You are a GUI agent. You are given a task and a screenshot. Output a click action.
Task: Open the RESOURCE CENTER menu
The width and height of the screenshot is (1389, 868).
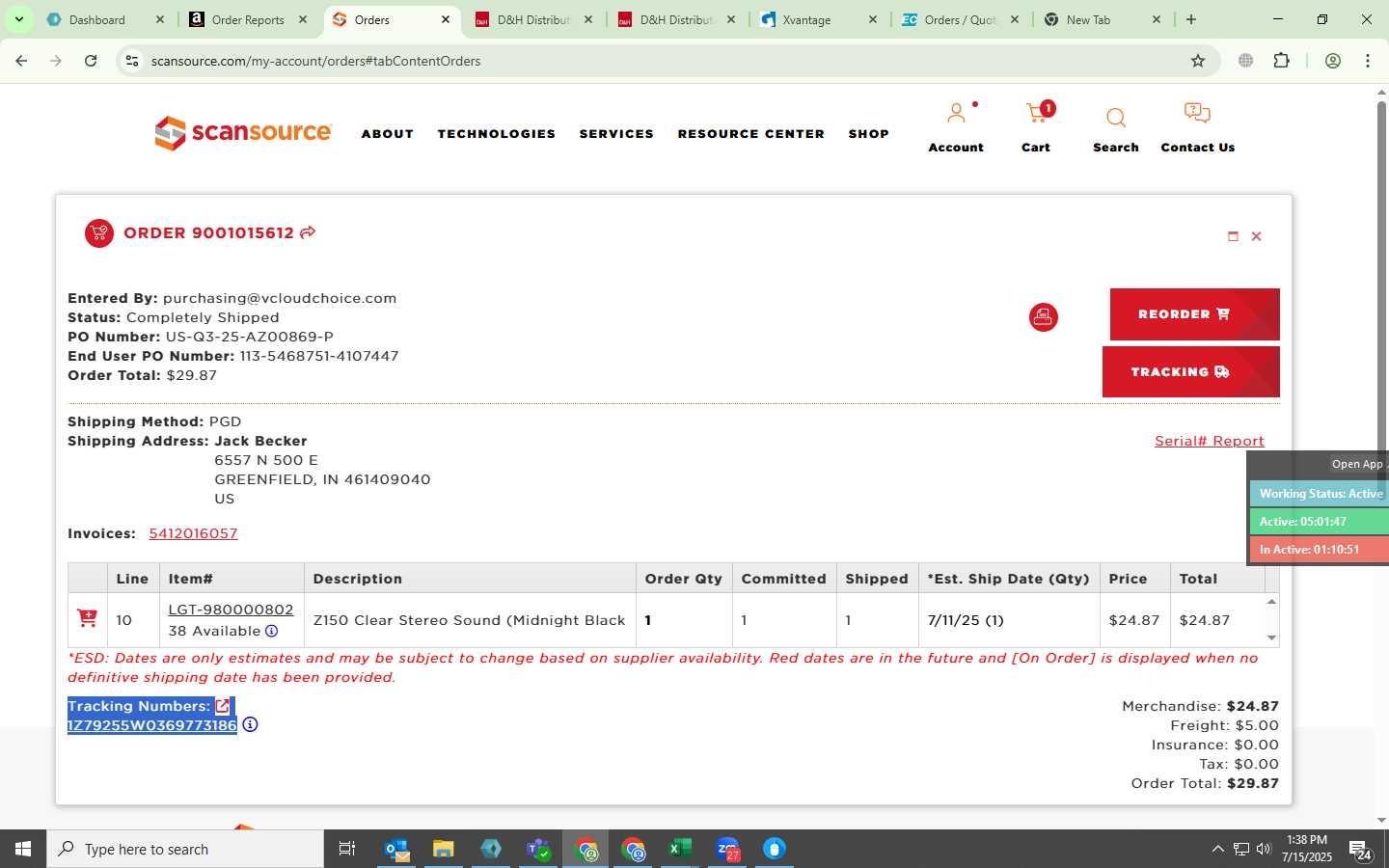pos(751,134)
